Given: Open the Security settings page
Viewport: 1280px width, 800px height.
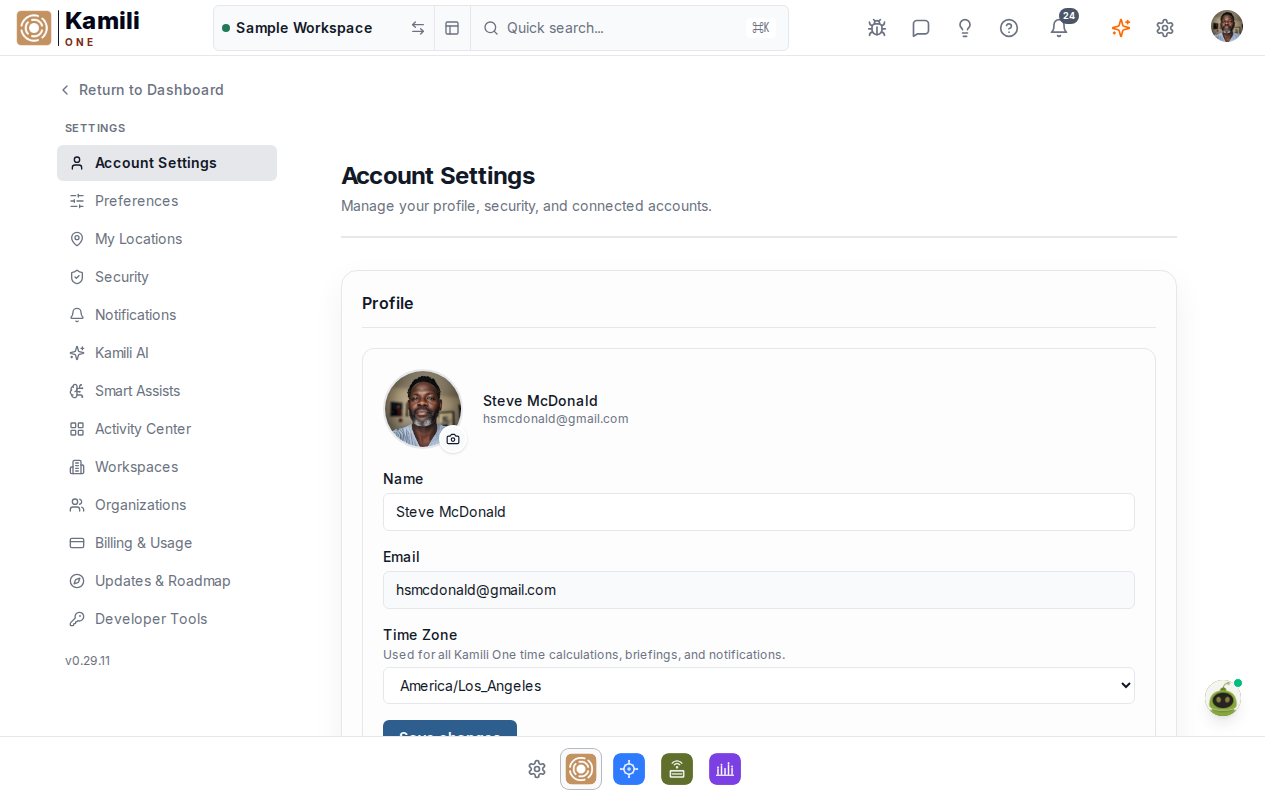Looking at the screenshot, I should click(167, 277).
